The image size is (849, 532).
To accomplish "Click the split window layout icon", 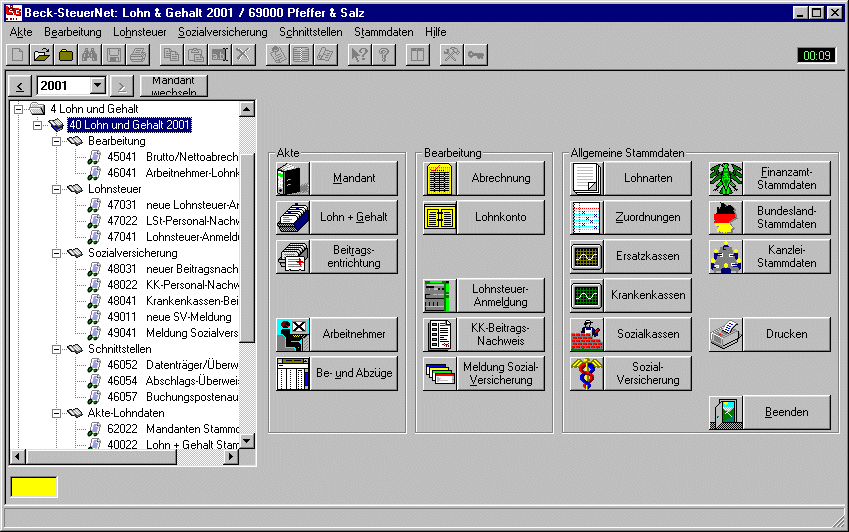I will pos(417,55).
